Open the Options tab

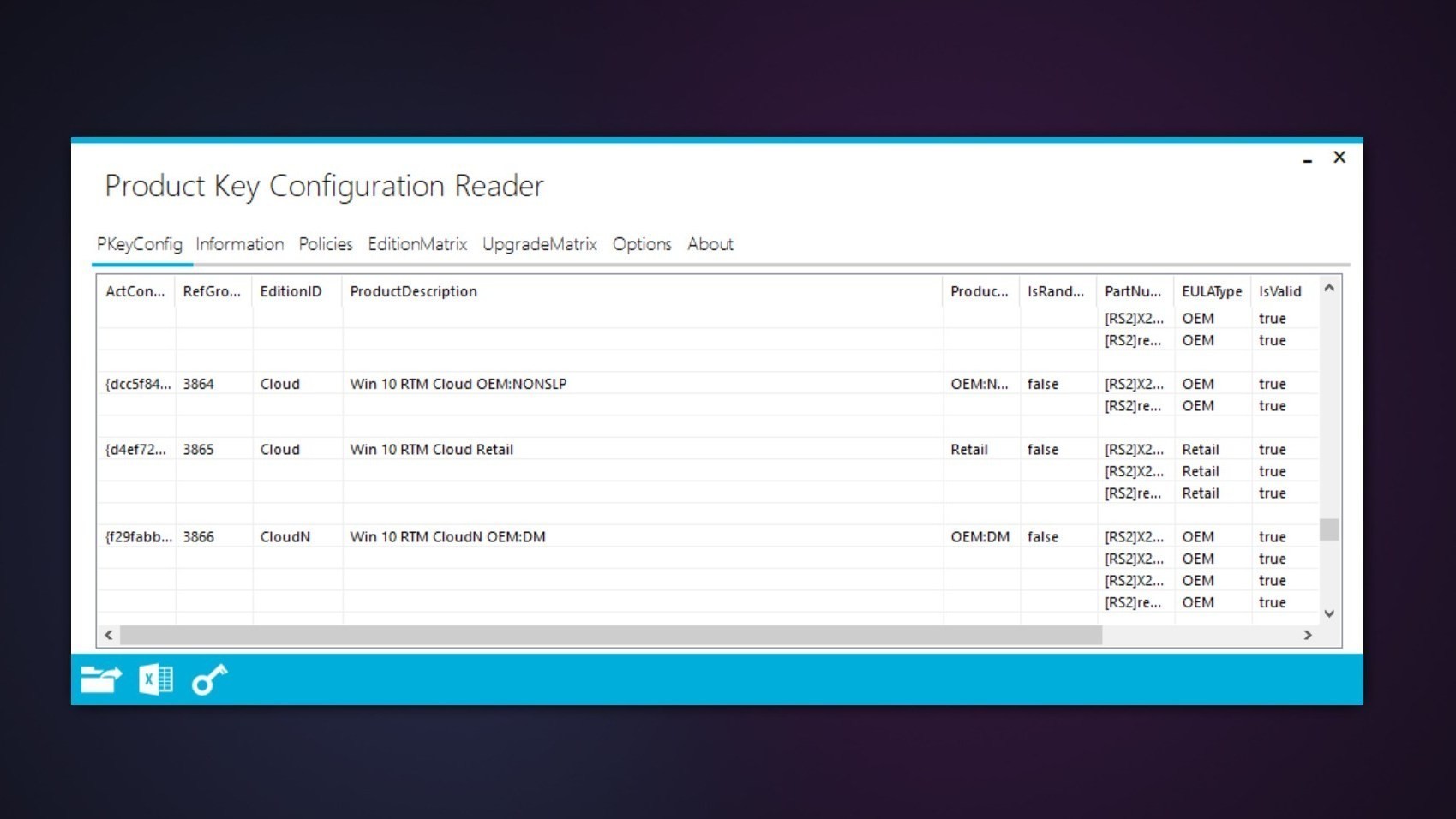pyautogui.click(x=641, y=244)
